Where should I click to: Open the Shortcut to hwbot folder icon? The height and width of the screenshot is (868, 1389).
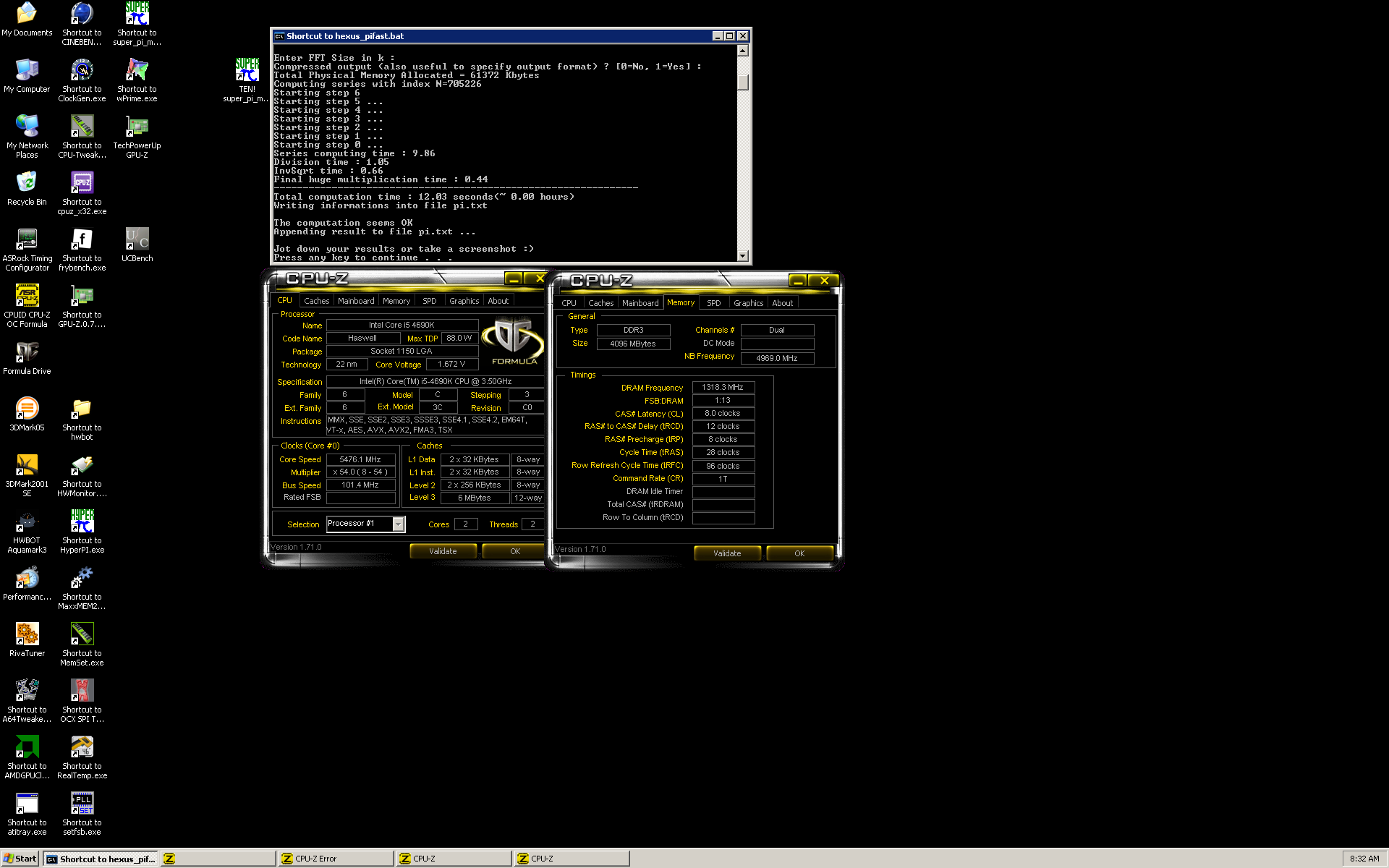(82, 419)
